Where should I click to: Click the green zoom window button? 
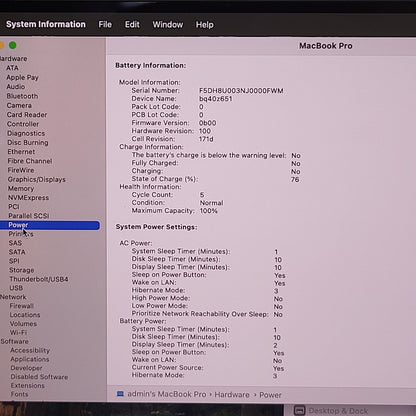tap(13, 45)
